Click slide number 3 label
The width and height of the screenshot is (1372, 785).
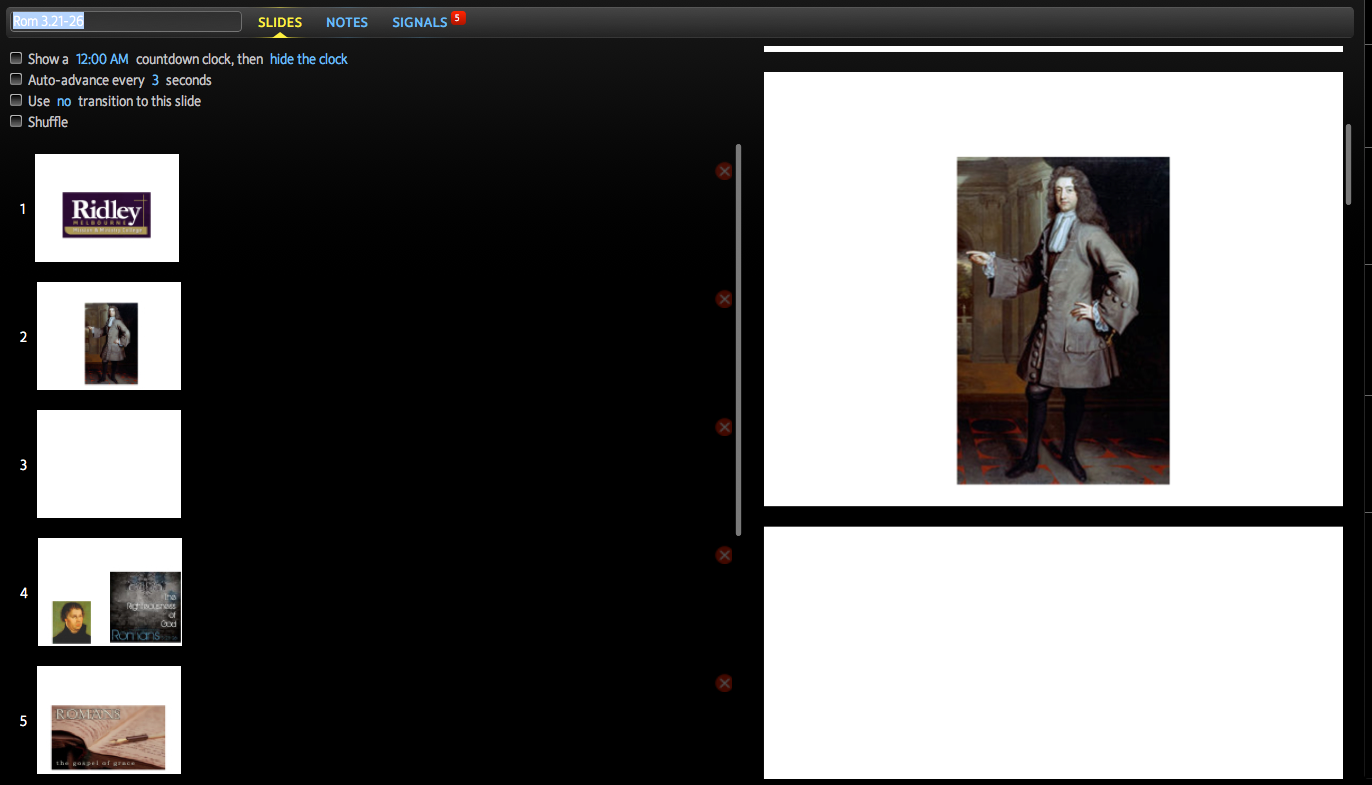pos(23,465)
